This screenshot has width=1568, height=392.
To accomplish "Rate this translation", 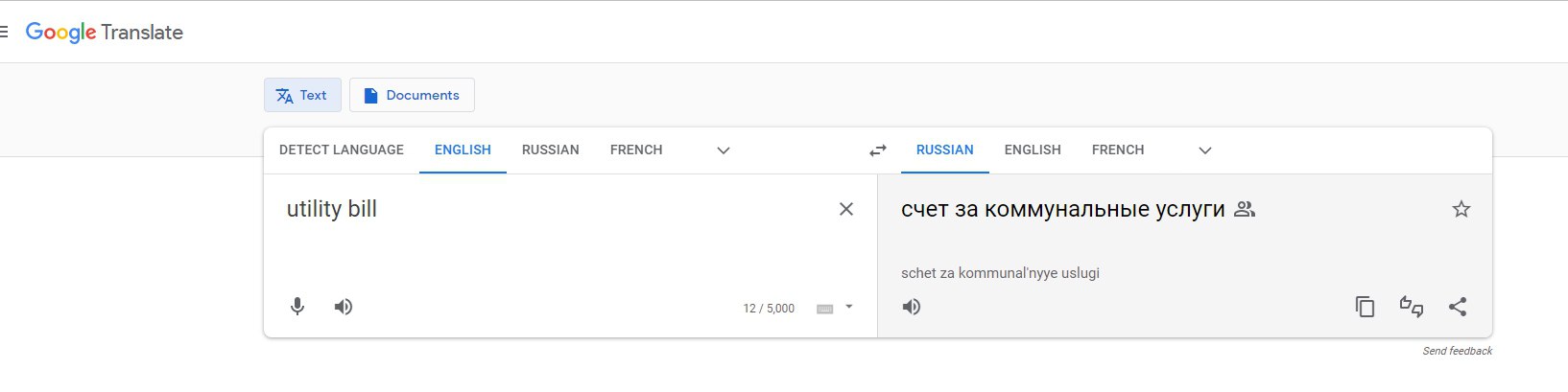I will click(1411, 307).
